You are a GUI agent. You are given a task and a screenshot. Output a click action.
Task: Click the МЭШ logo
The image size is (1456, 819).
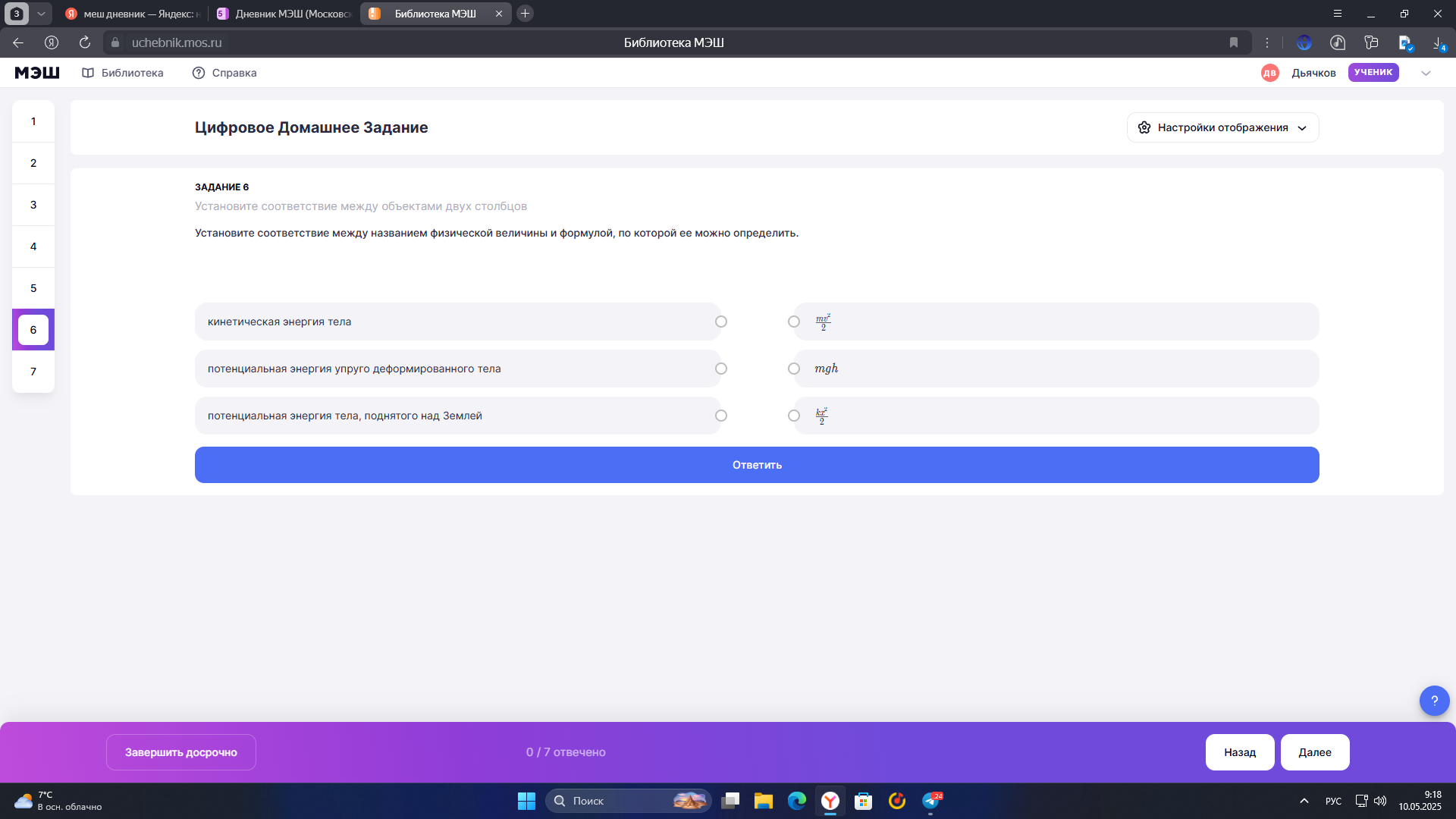(37, 73)
